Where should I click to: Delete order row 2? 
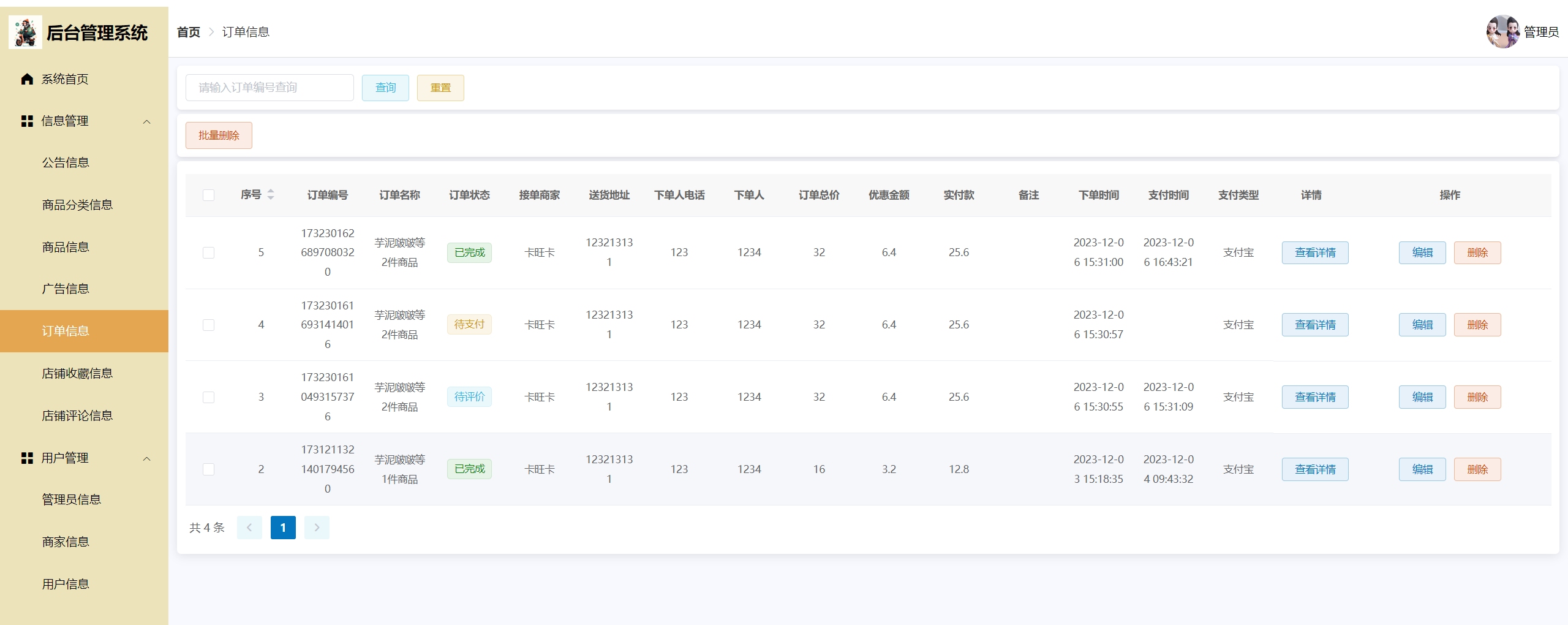(1477, 469)
